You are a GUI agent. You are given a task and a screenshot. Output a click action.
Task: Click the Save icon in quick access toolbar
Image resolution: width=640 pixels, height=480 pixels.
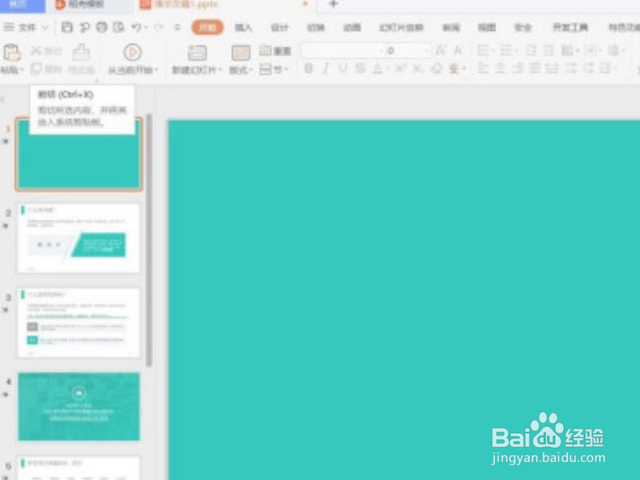point(67,27)
